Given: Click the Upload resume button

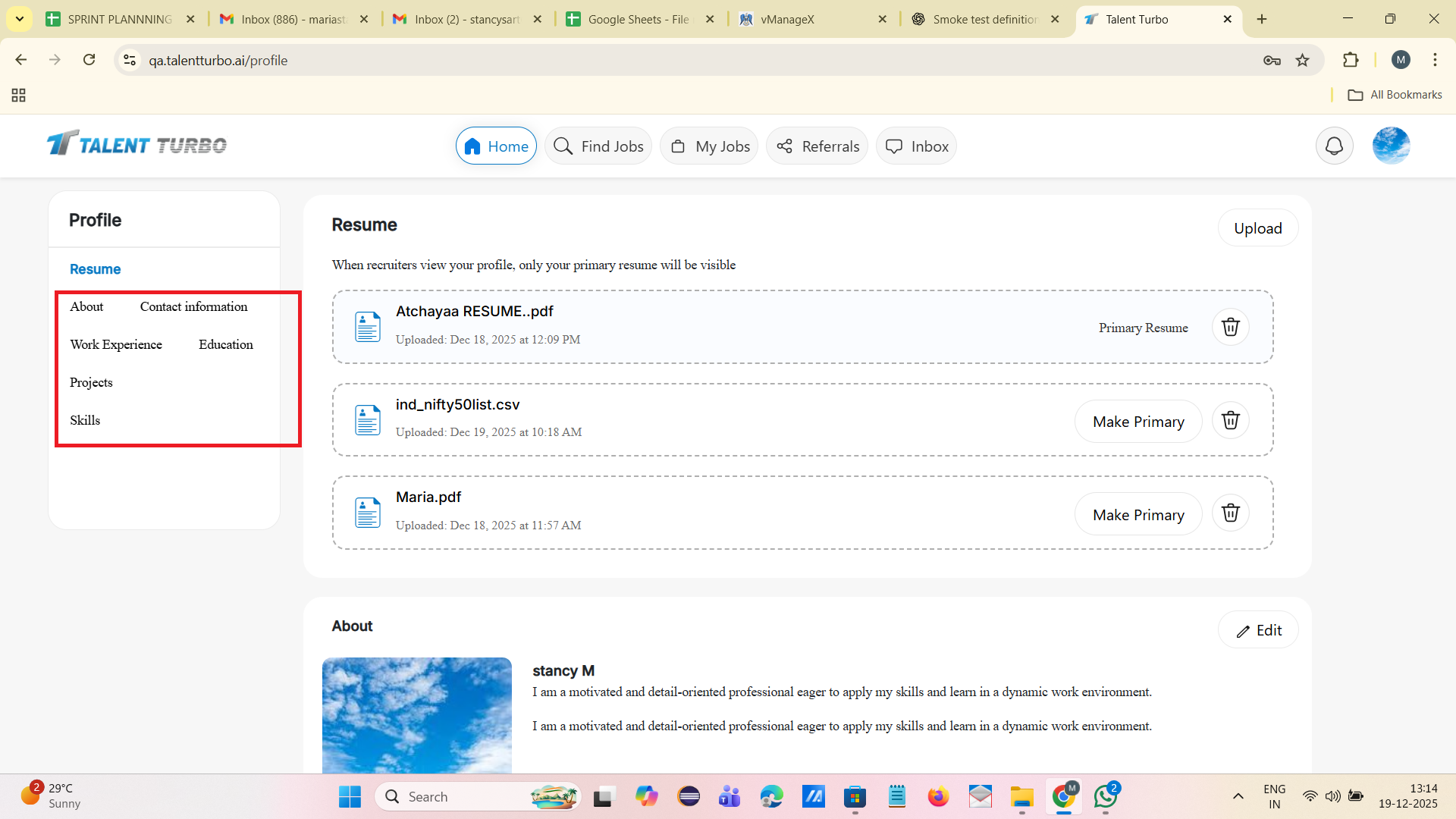Looking at the screenshot, I should tap(1257, 227).
